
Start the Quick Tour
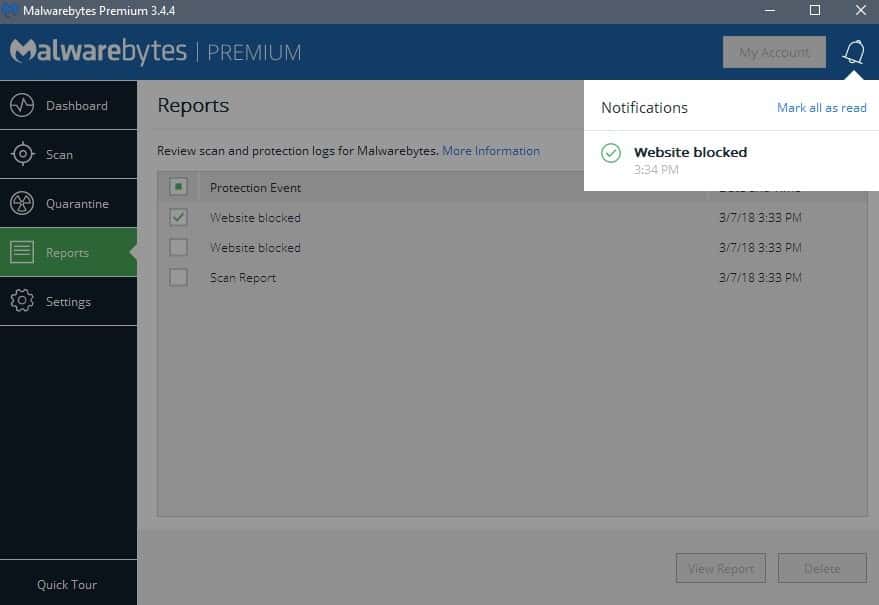tap(68, 584)
